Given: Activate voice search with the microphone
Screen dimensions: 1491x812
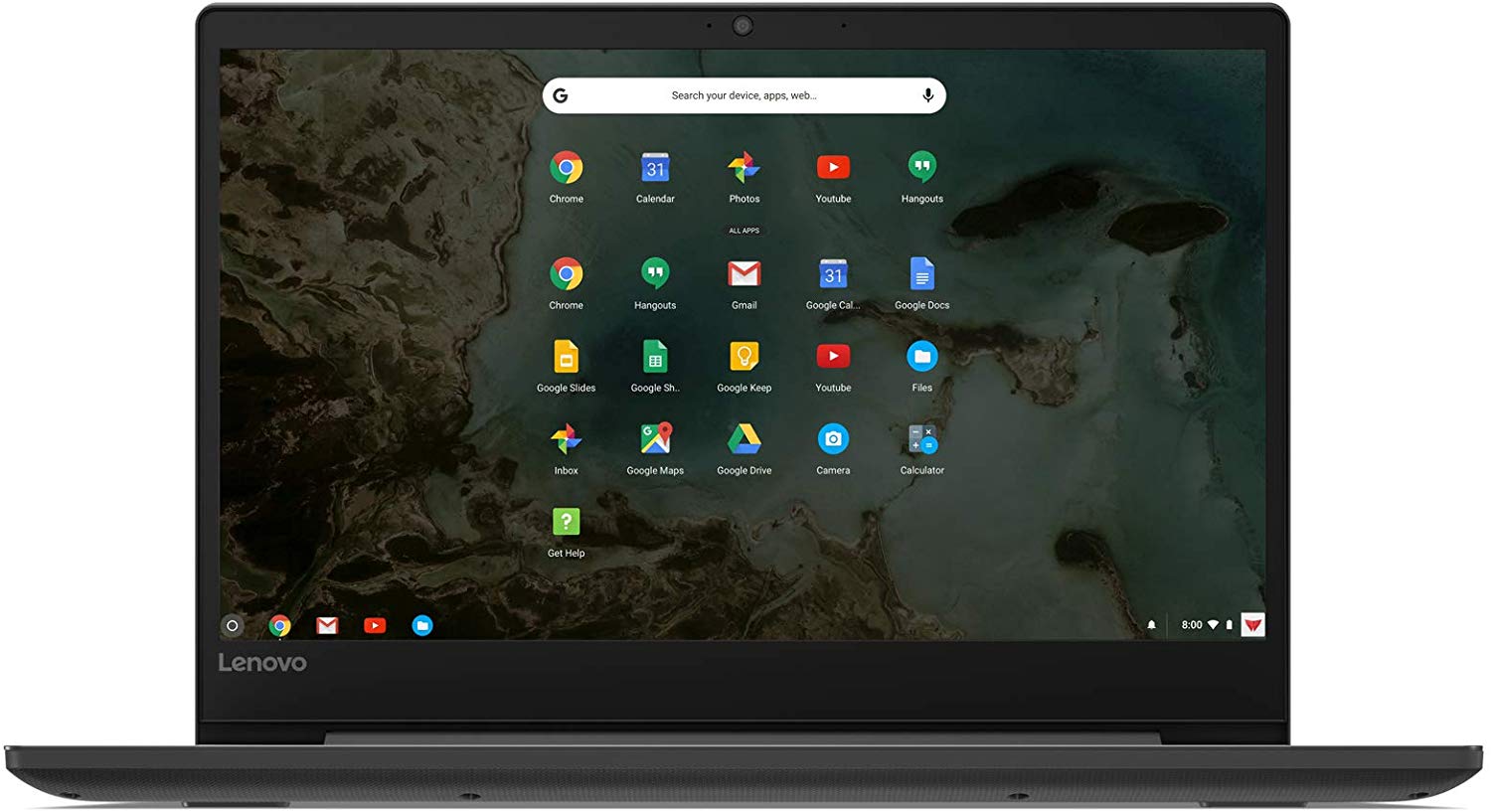Looking at the screenshot, I should point(926,94).
